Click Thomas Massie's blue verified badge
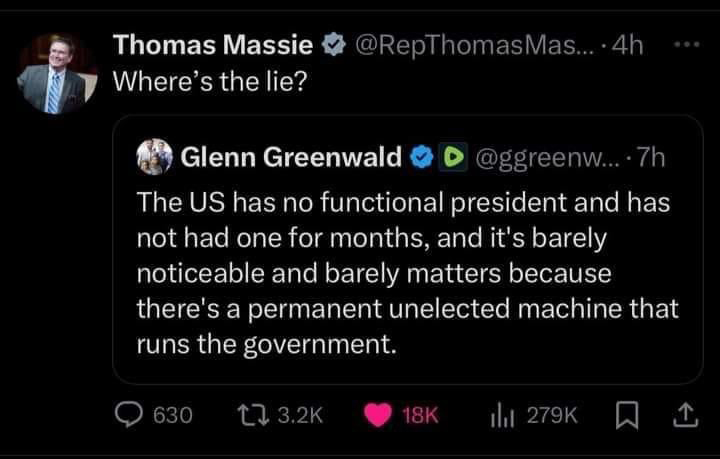This screenshot has height=459, width=720. (x=333, y=46)
